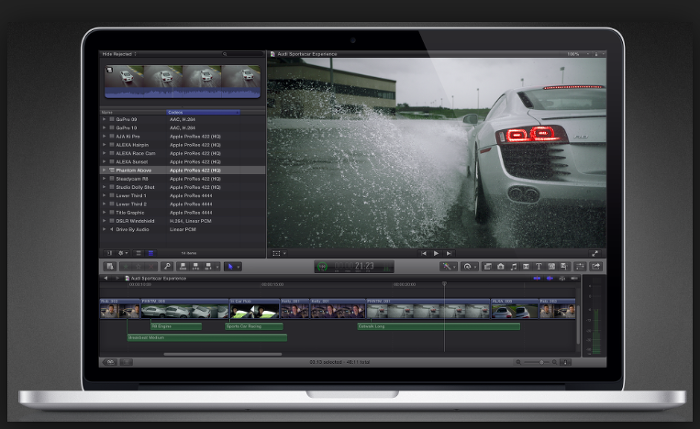700x429 pixels.
Task: Select the Breakbeat Medium audio clip
Action: [x=207, y=338]
